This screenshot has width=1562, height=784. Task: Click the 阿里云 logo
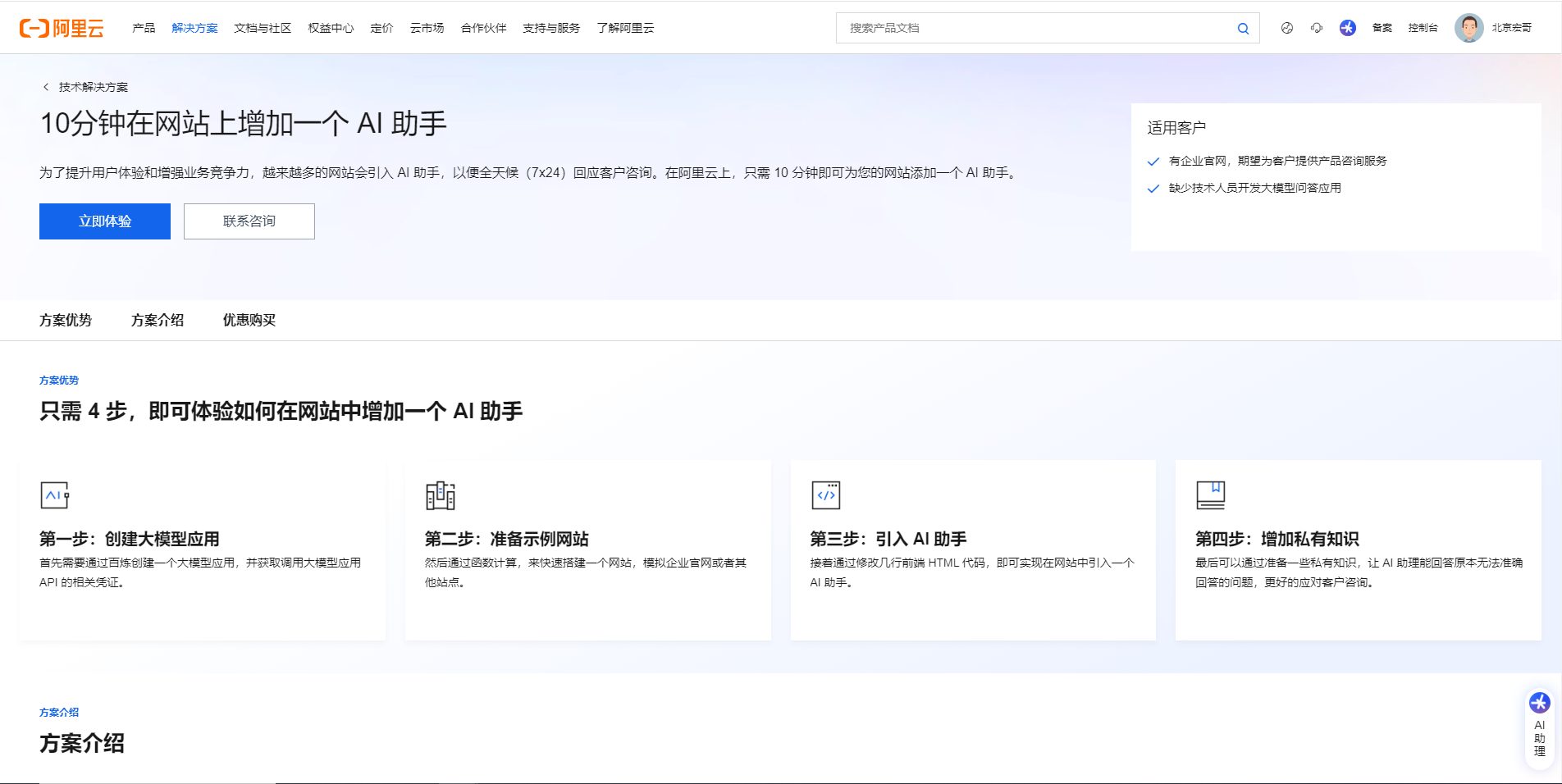pos(62,29)
